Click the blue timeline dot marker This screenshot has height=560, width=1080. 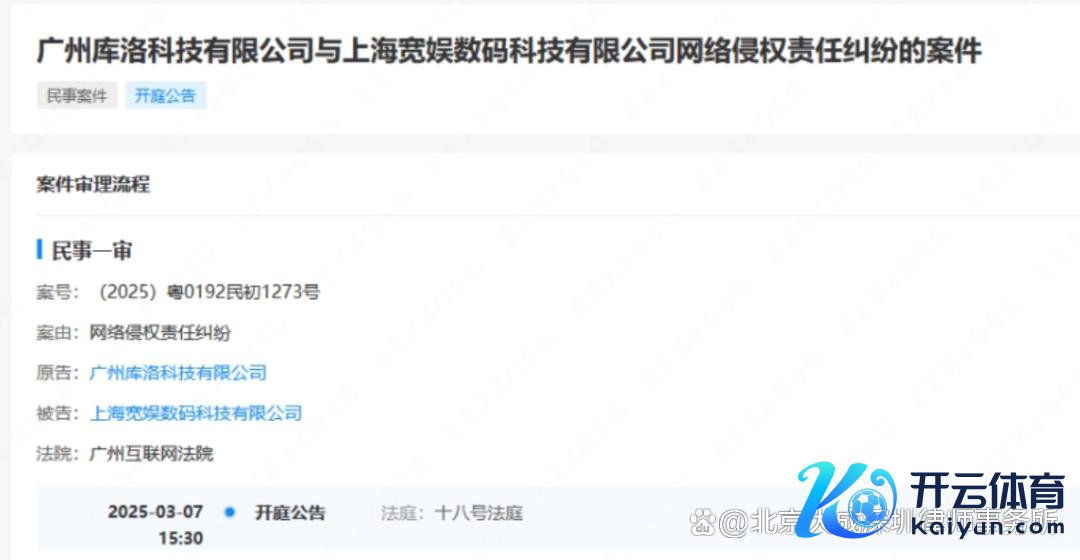[x=229, y=512]
